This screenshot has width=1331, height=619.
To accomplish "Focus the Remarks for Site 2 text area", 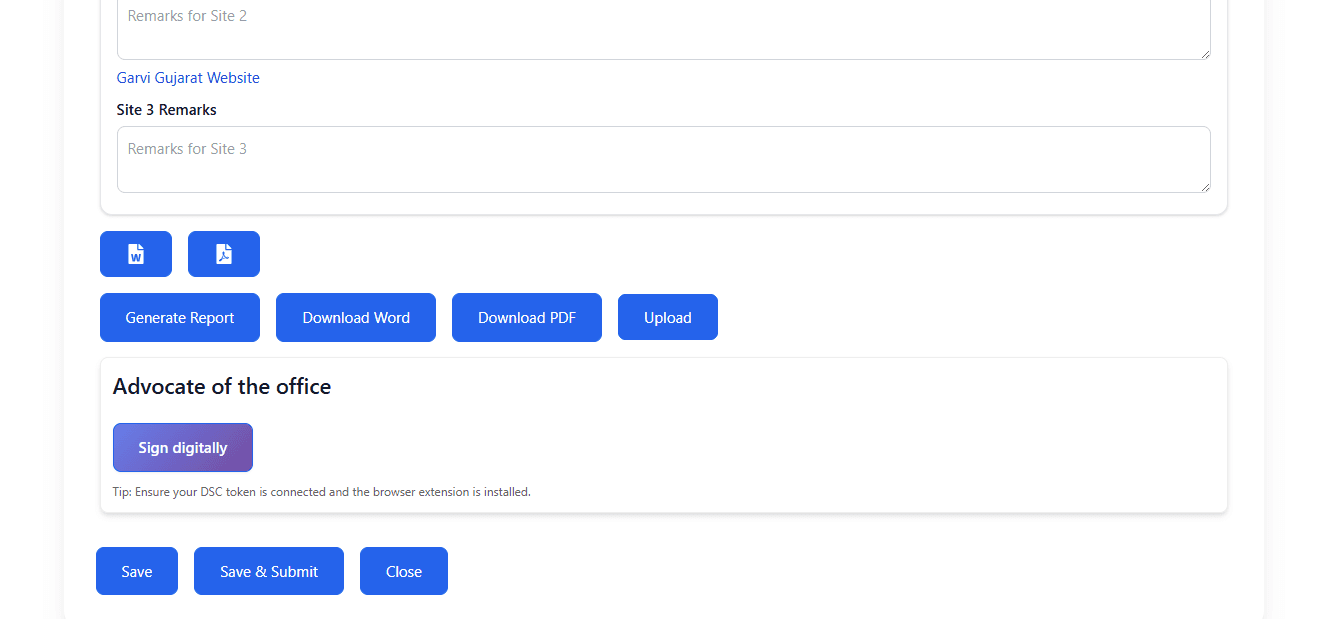I will [x=663, y=25].
